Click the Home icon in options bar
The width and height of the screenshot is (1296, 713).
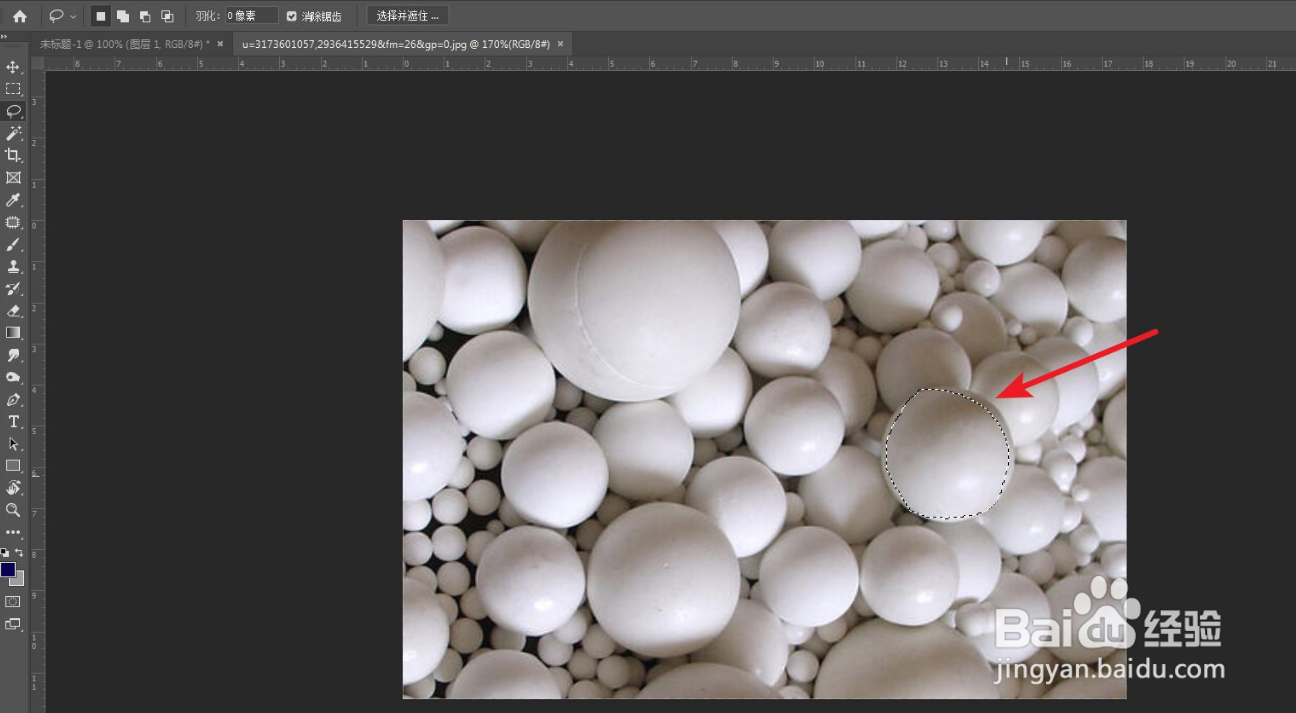point(20,16)
